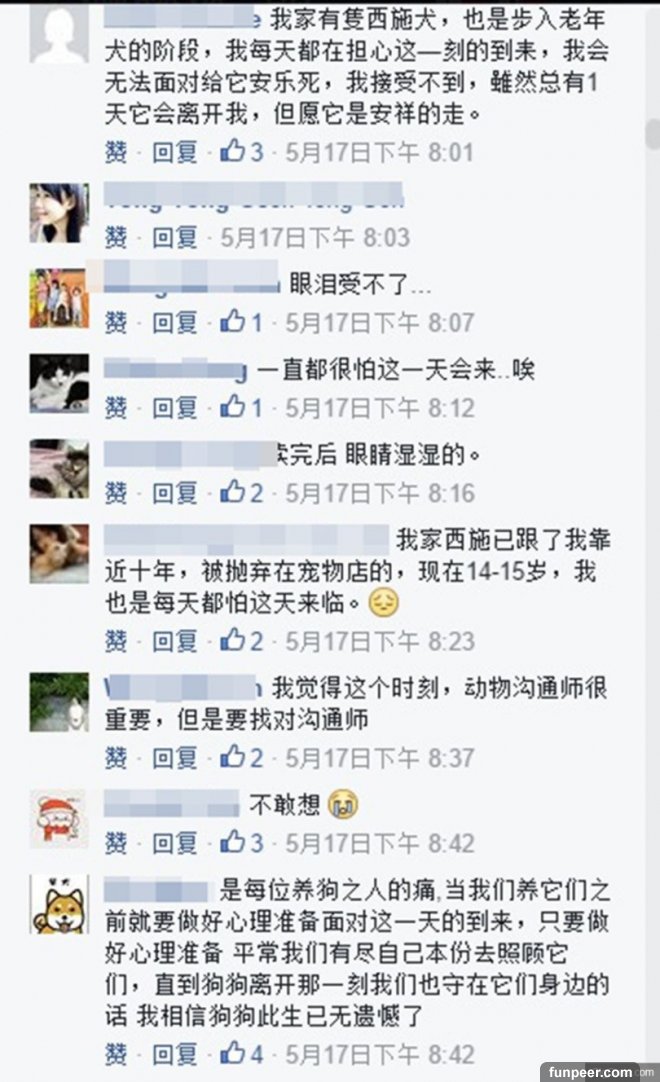Click the thumbs-up icon on the 8:16 comment
The width and height of the screenshot is (660, 1082).
point(232,491)
